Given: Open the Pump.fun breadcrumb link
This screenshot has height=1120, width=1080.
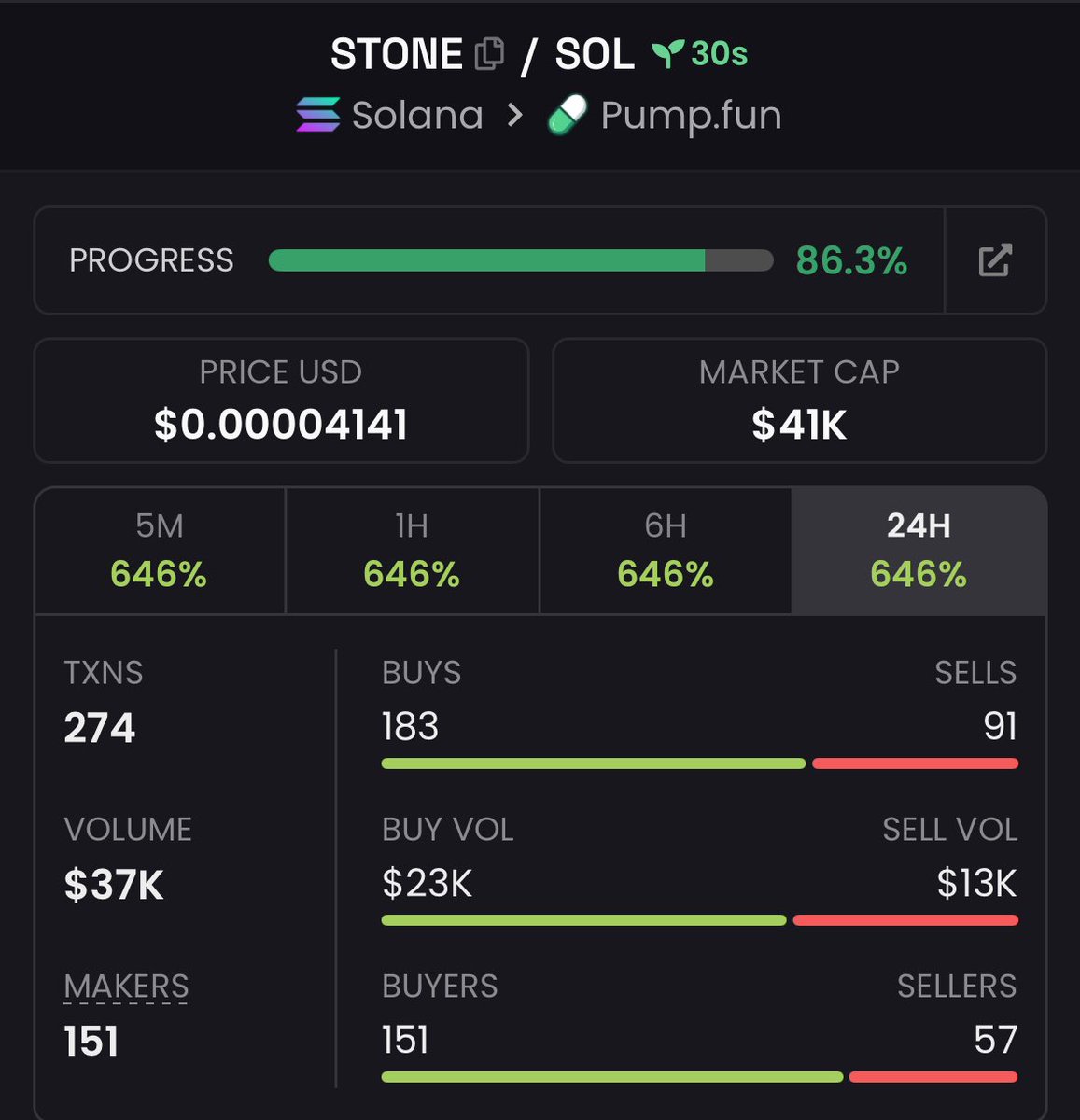Looking at the screenshot, I should (x=691, y=116).
